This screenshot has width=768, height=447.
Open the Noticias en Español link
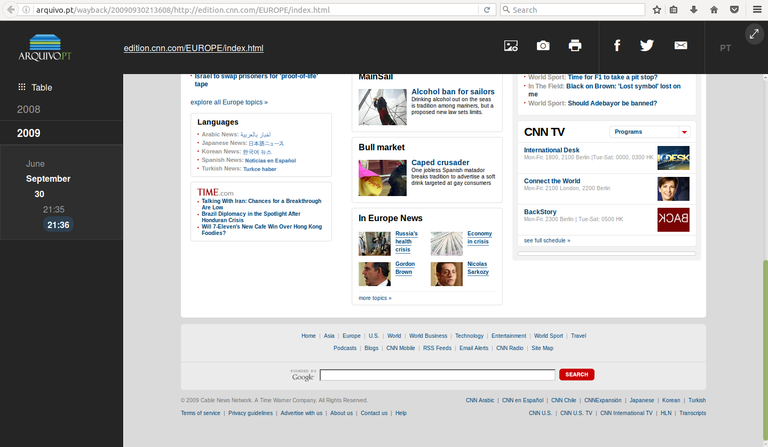(270, 161)
